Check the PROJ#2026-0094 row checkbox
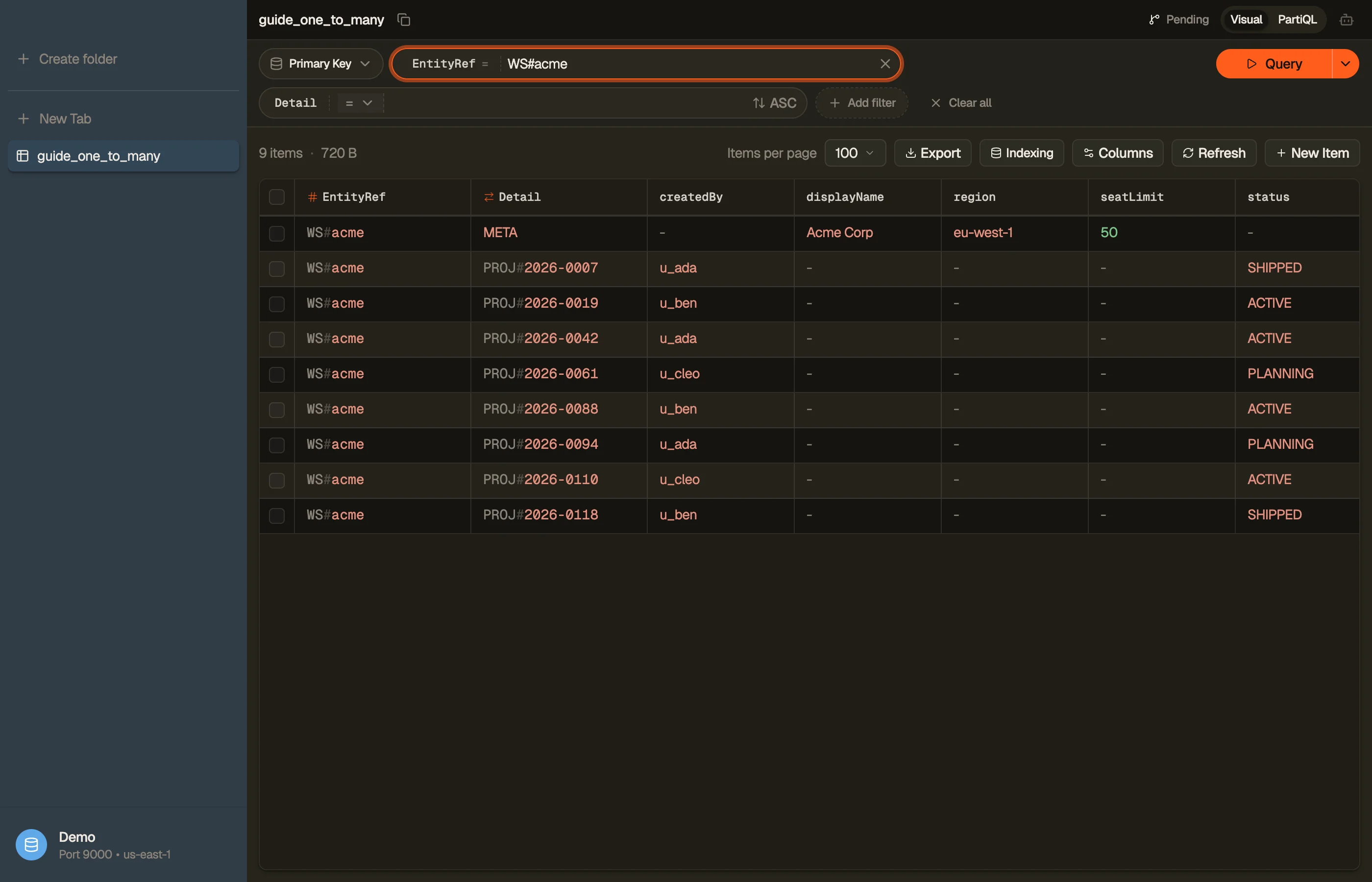1372x882 pixels. (277, 445)
